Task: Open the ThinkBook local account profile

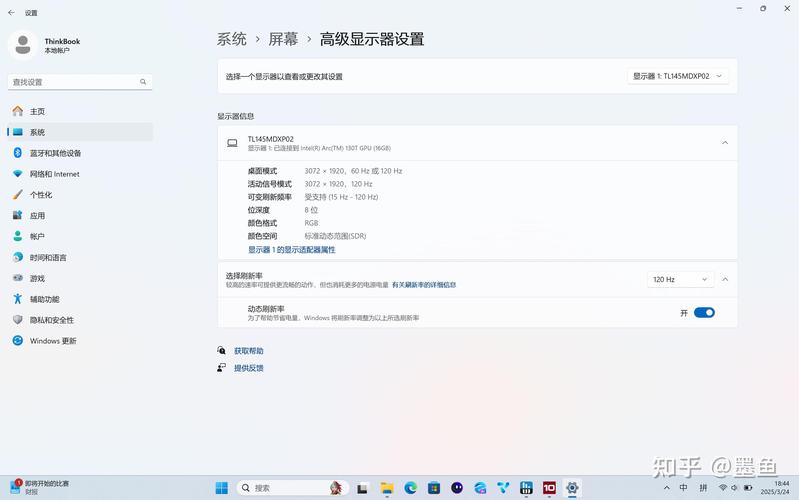Action: tap(45, 45)
